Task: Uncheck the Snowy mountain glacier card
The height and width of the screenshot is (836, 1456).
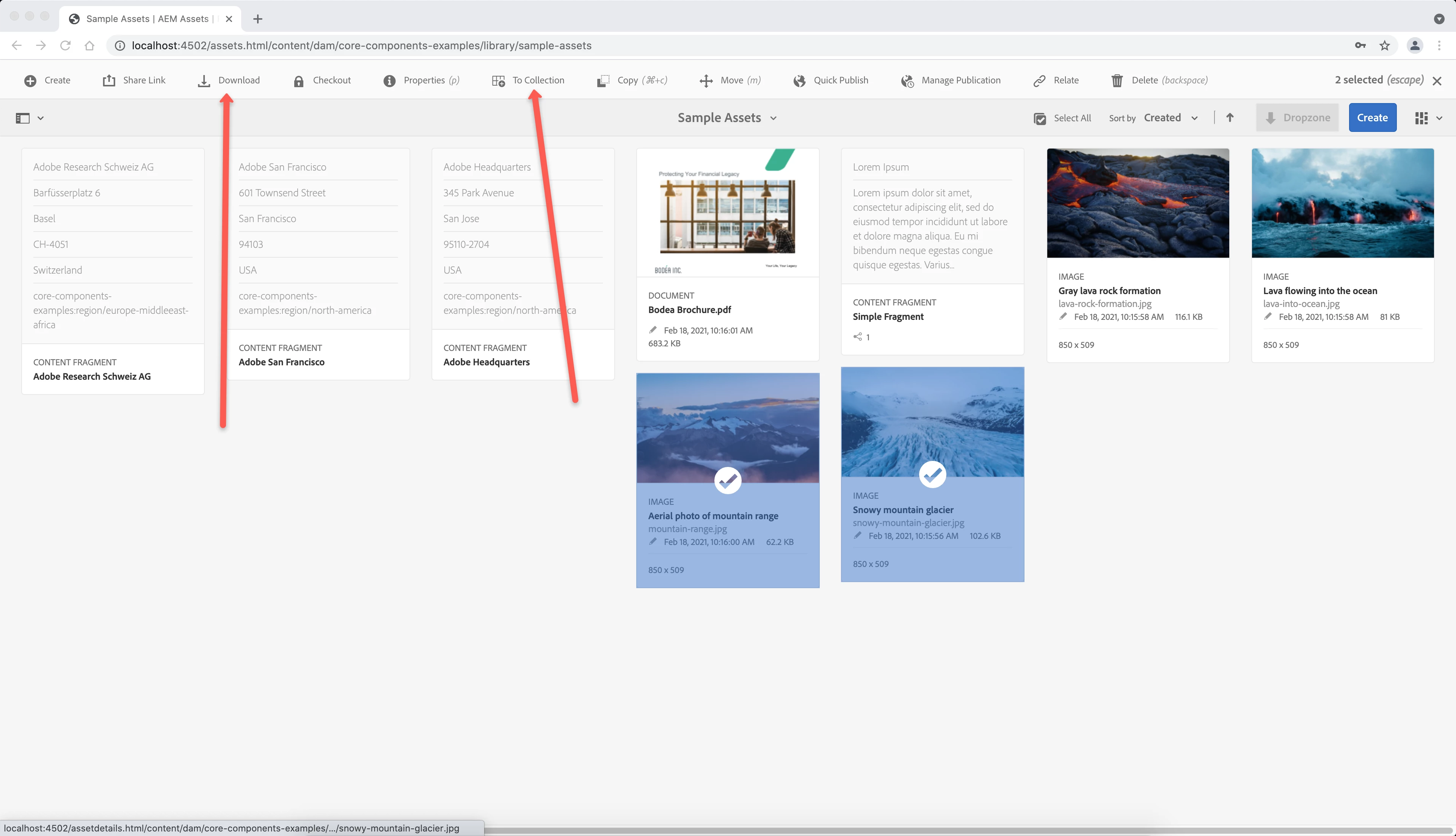Action: pos(932,474)
